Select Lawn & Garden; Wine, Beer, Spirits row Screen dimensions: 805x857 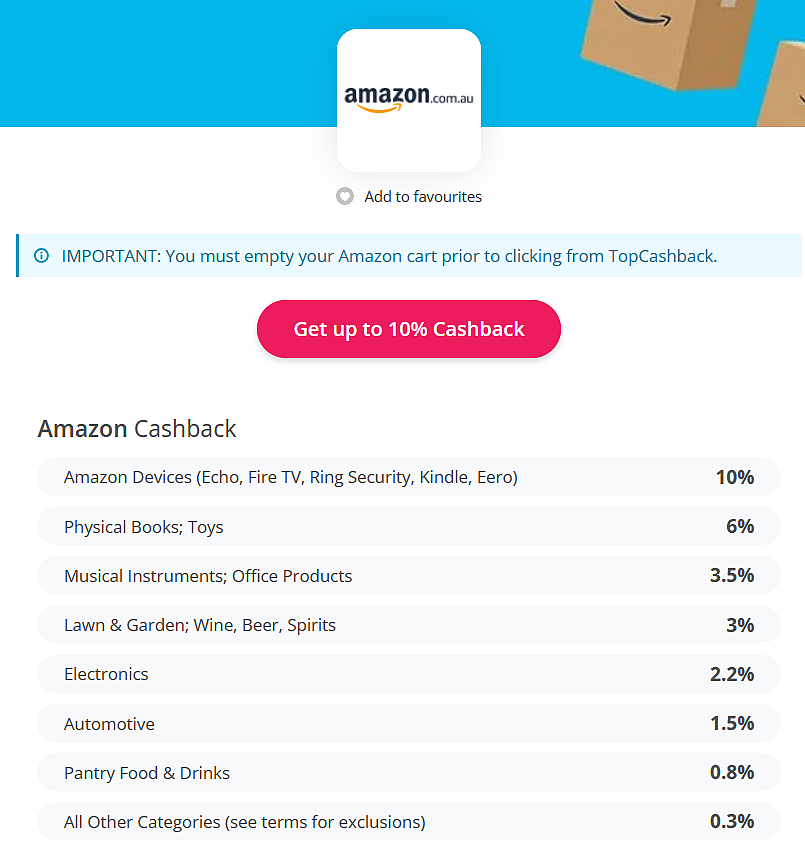click(409, 625)
